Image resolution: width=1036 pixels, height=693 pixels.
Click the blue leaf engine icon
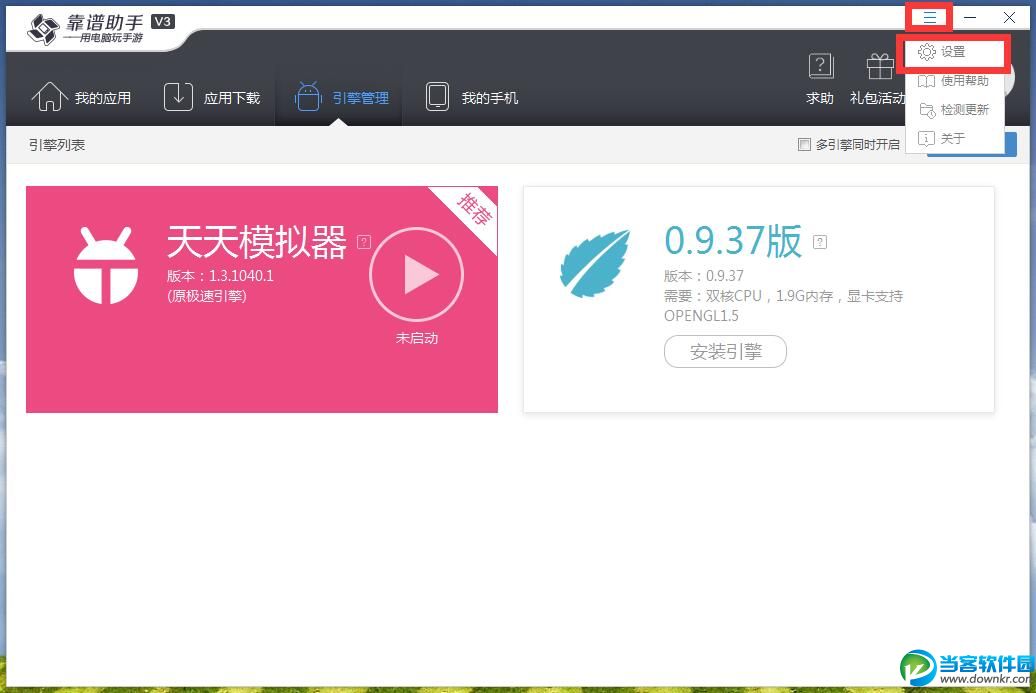pos(595,263)
